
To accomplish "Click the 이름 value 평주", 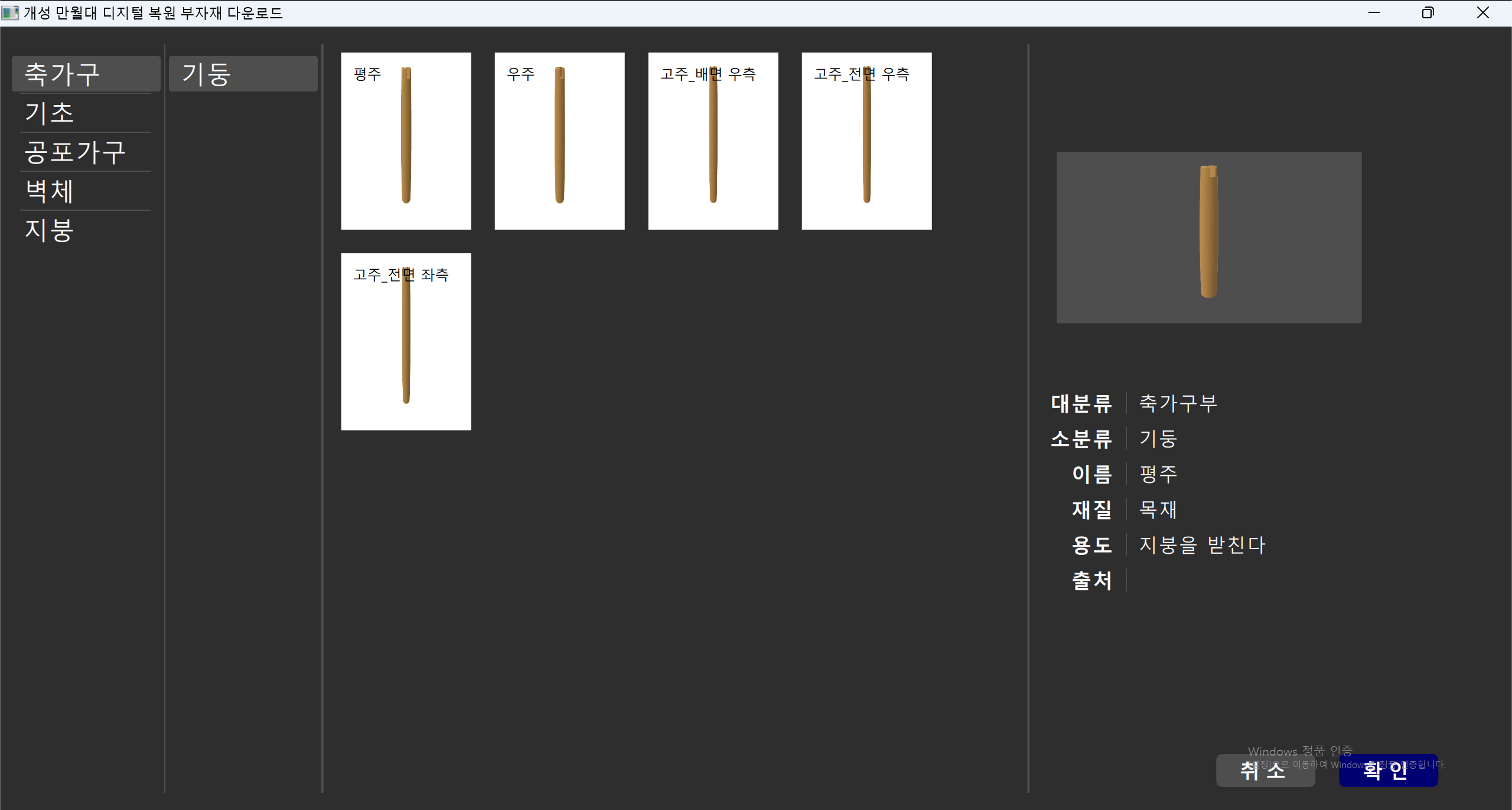I will pos(1158,474).
